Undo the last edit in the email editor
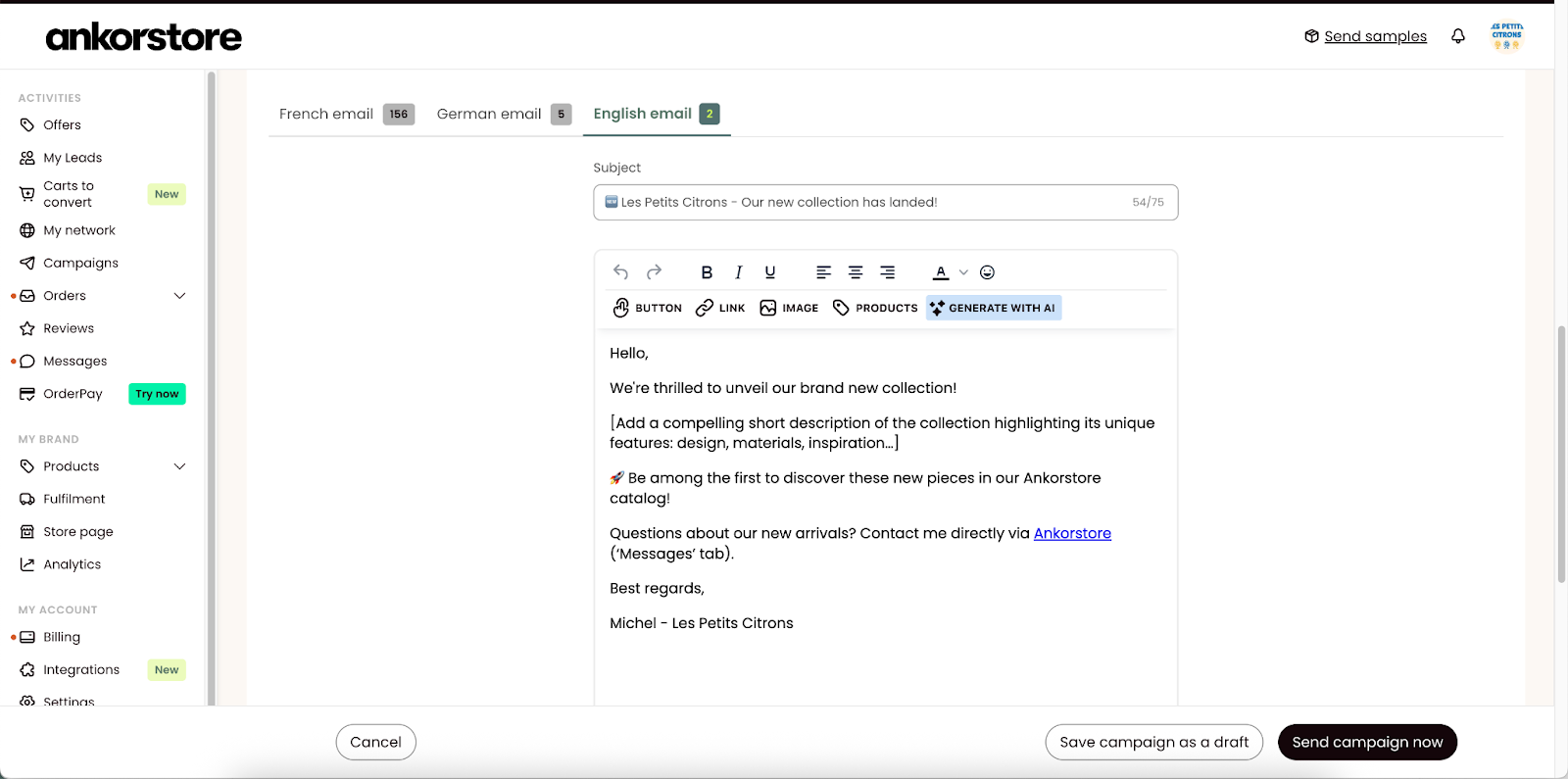The height and width of the screenshot is (779, 1568). pyautogui.click(x=620, y=272)
